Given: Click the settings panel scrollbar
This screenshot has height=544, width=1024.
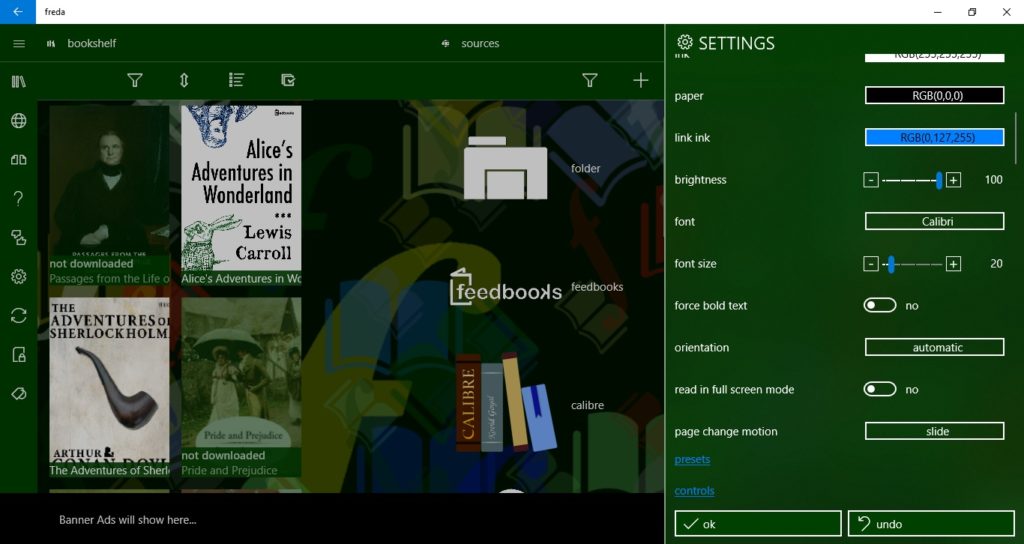Looking at the screenshot, I should 1016,138.
